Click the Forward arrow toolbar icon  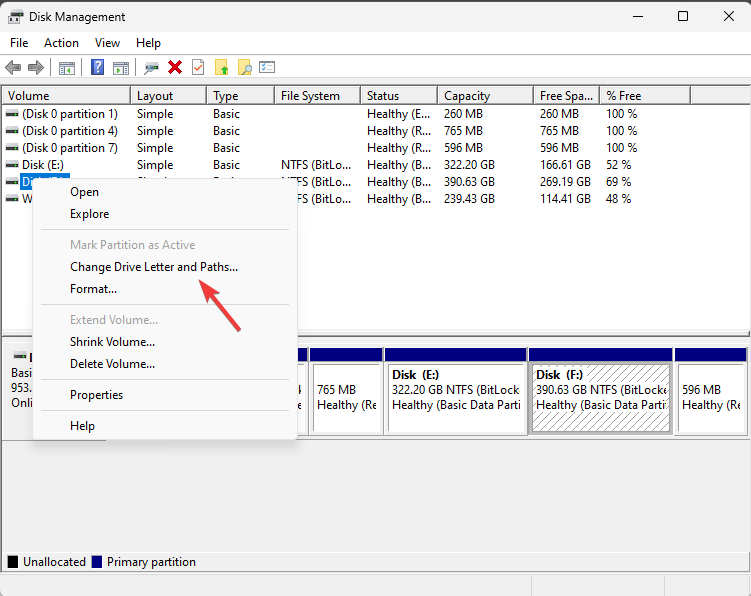pos(36,68)
